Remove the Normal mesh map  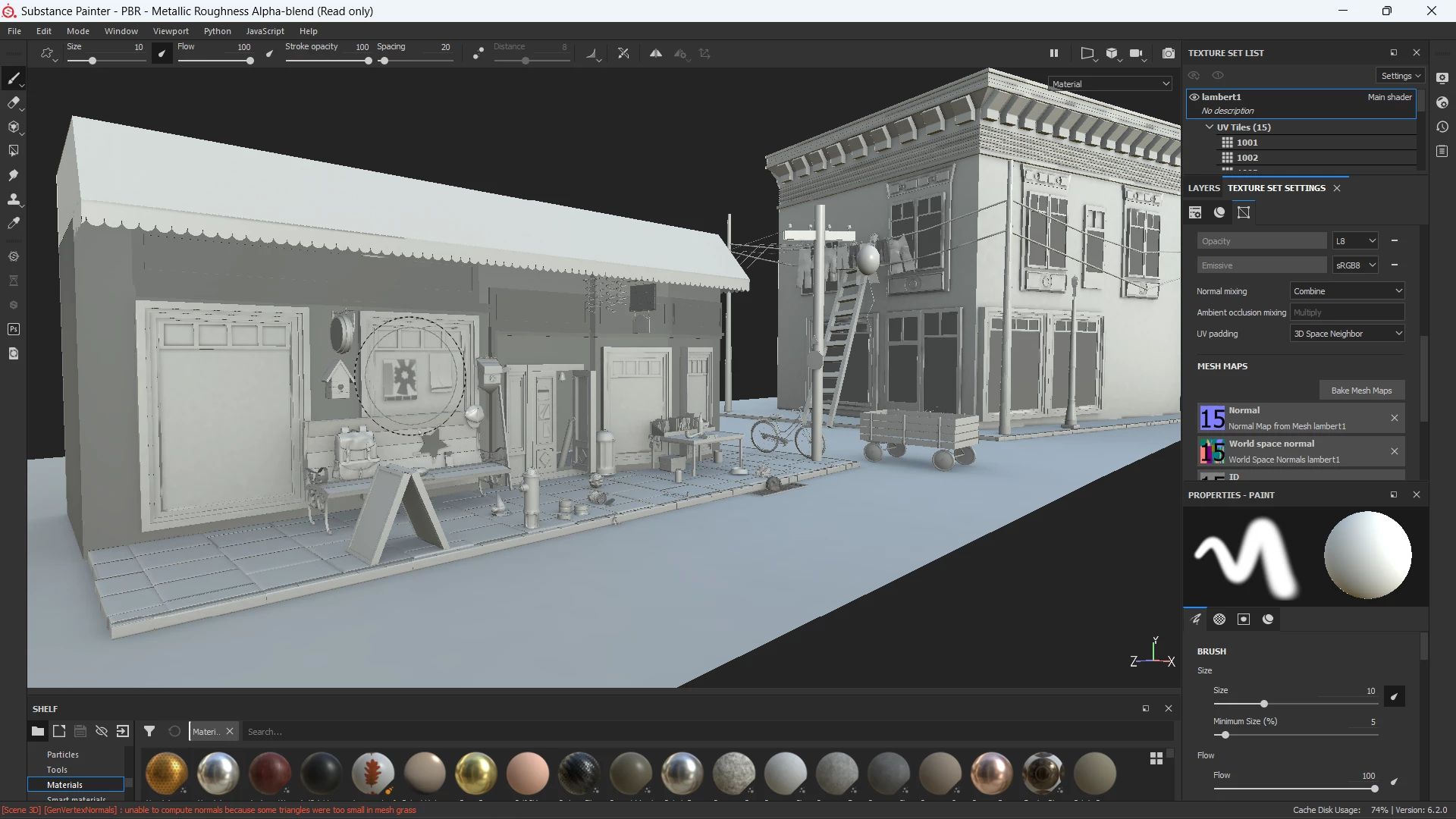(1395, 418)
